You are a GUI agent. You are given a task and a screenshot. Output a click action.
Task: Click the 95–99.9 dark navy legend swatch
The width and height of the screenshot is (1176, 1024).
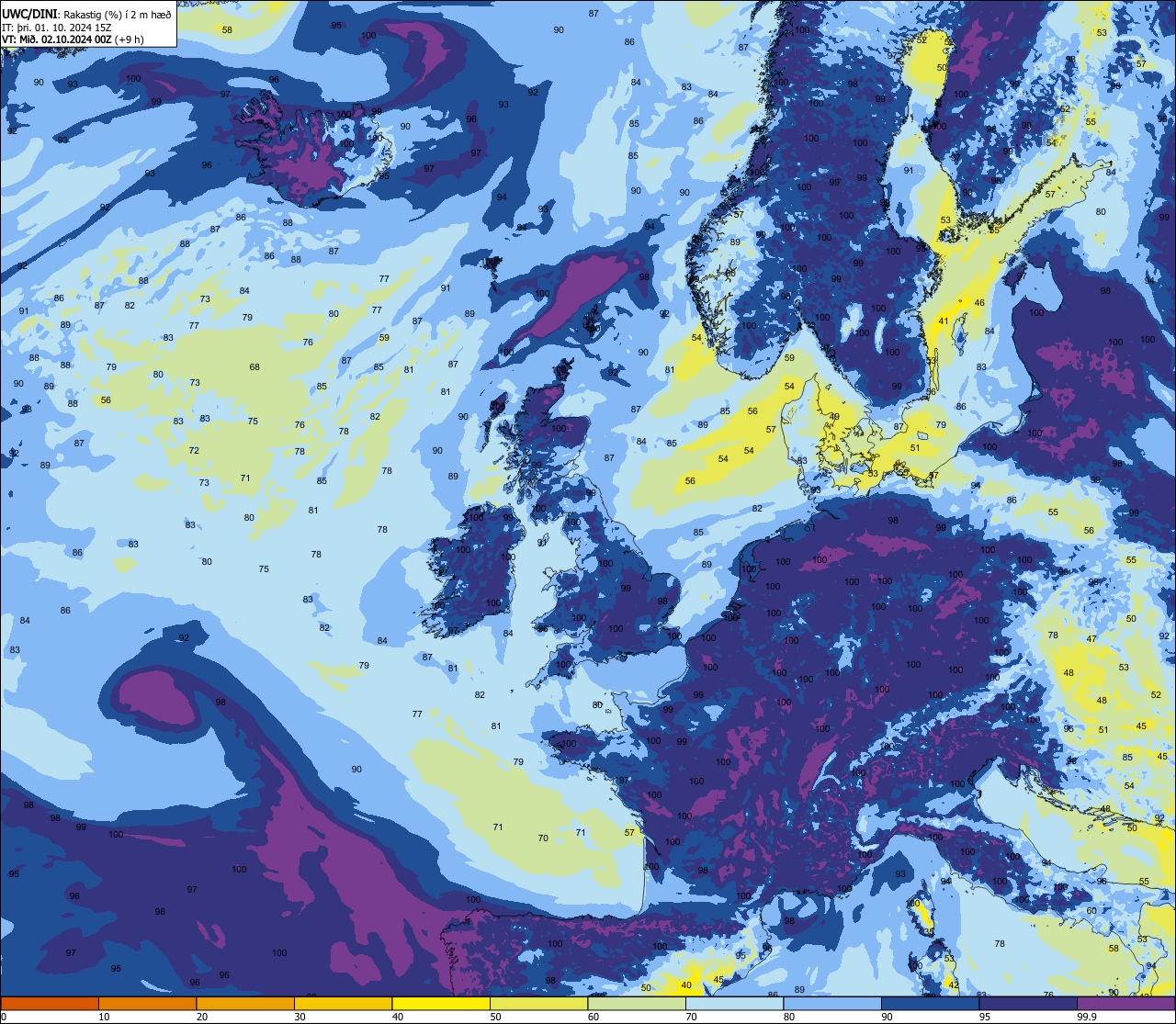(x=1029, y=1004)
